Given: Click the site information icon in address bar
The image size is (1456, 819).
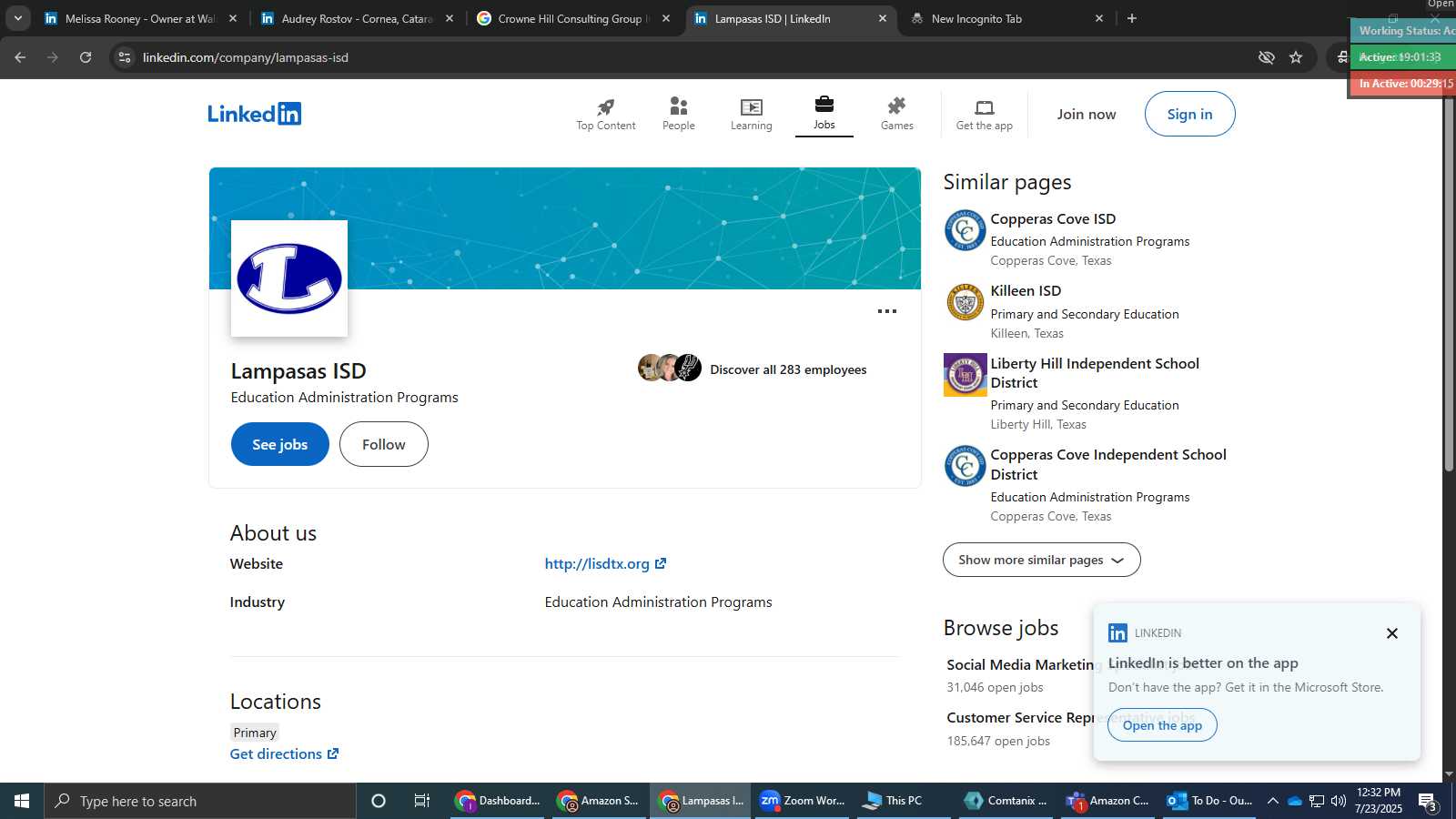Looking at the screenshot, I should pos(125,57).
